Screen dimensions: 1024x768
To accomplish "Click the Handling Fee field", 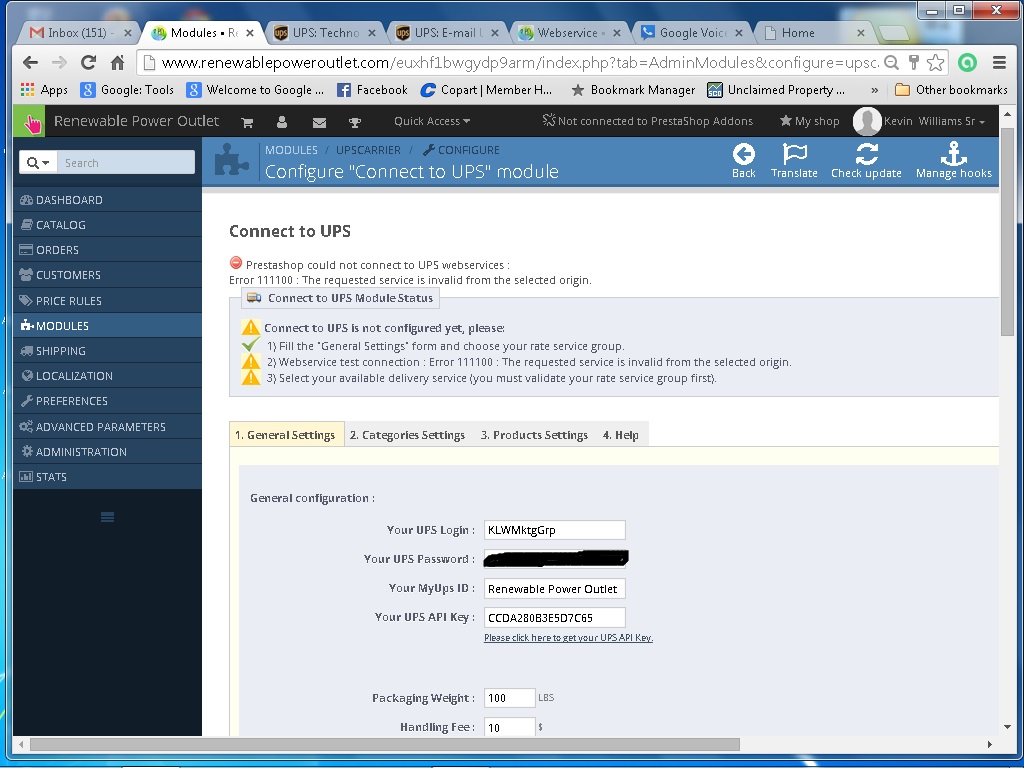I will (509, 727).
